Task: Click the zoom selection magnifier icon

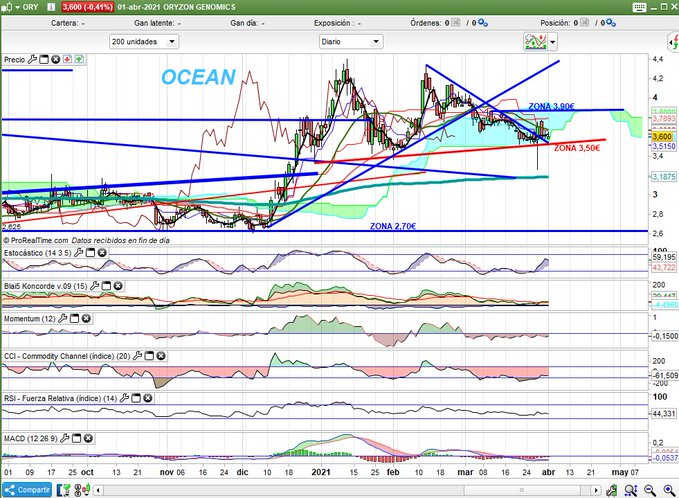Action: click(x=630, y=490)
